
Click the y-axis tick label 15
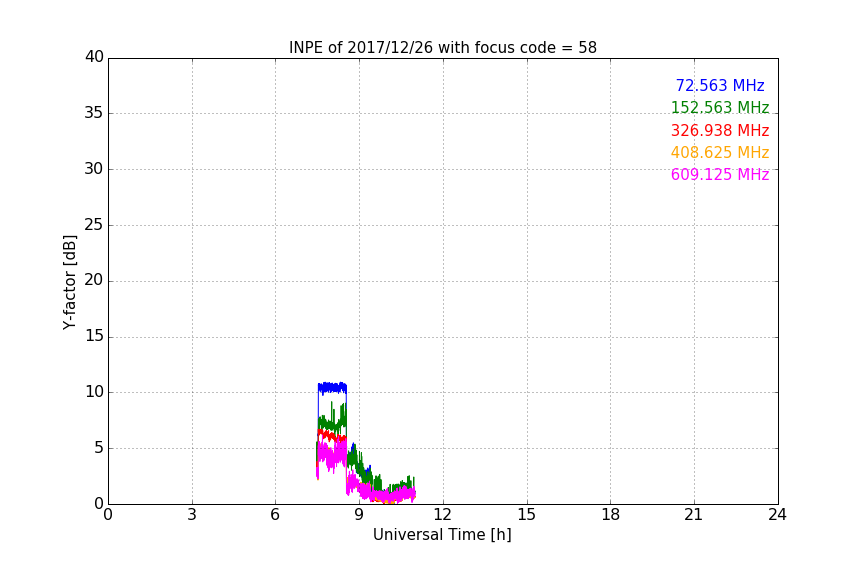[94, 336]
